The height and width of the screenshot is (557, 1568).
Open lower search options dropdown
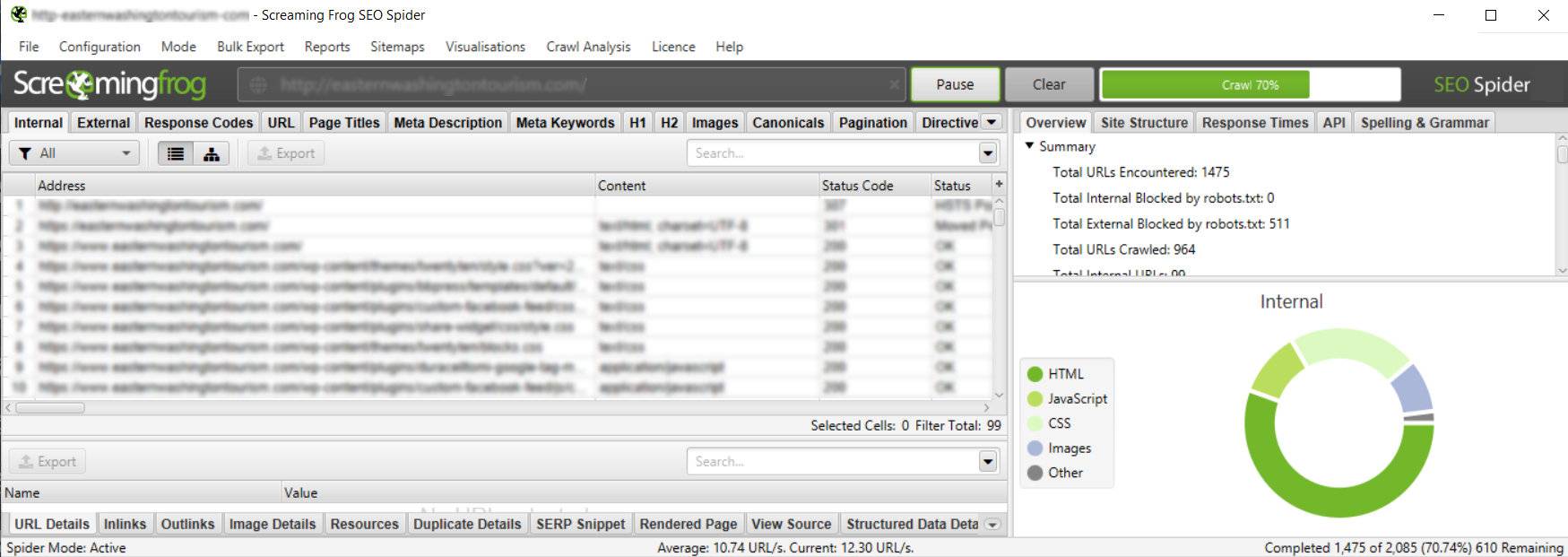pos(988,461)
